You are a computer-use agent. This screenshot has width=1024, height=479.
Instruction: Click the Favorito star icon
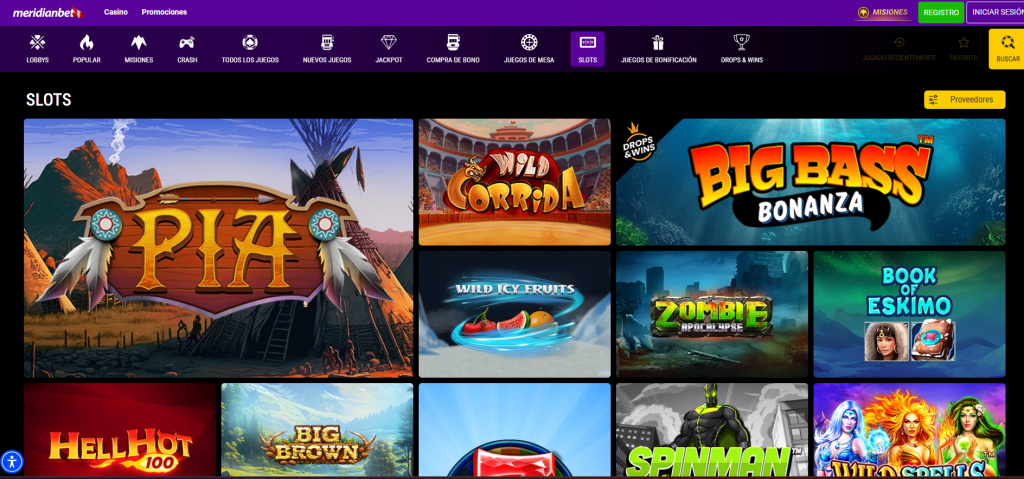click(x=963, y=43)
